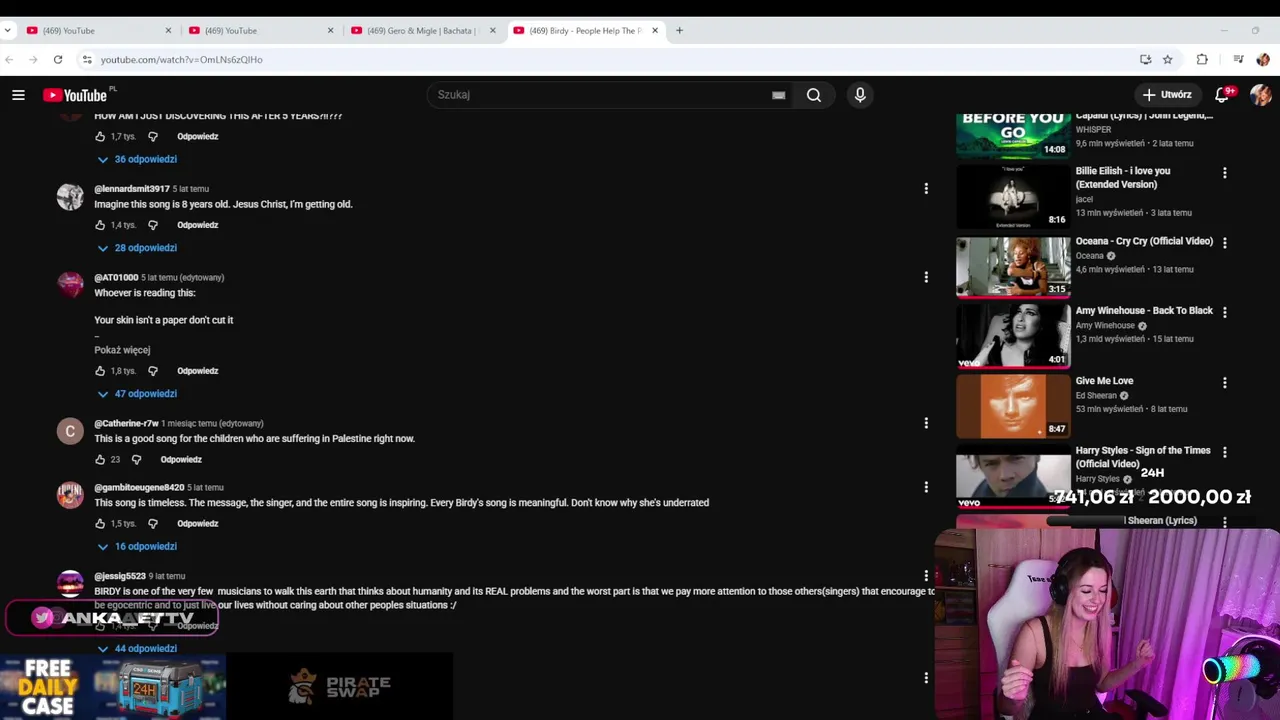Open Amy Winehouse channel name in sidebar
The height and width of the screenshot is (720, 1280).
pos(1105,326)
